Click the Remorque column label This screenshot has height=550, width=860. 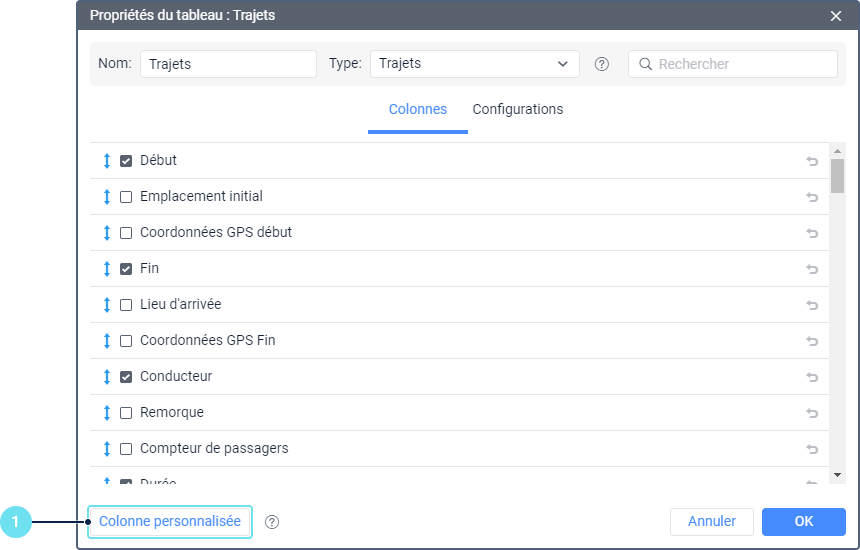[x=172, y=412]
